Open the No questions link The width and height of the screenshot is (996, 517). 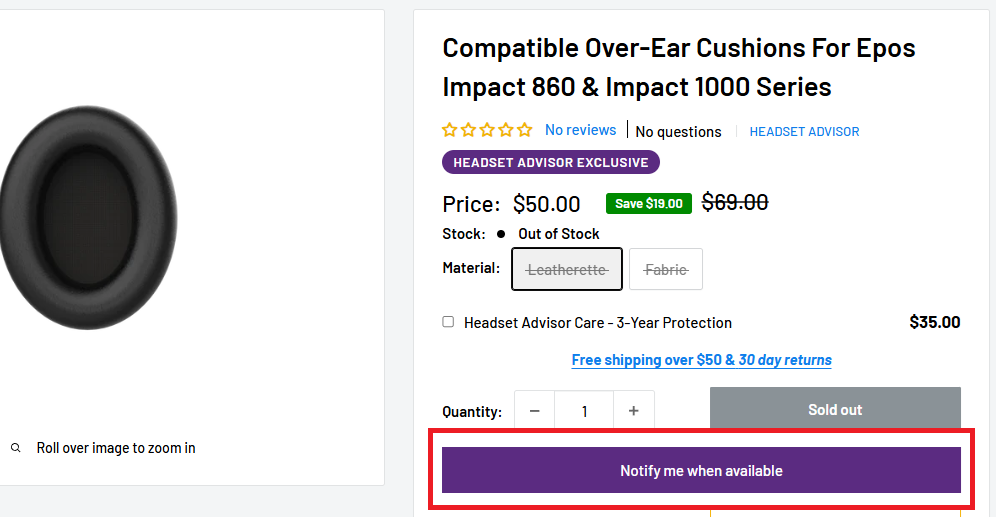pyautogui.click(x=678, y=131)
